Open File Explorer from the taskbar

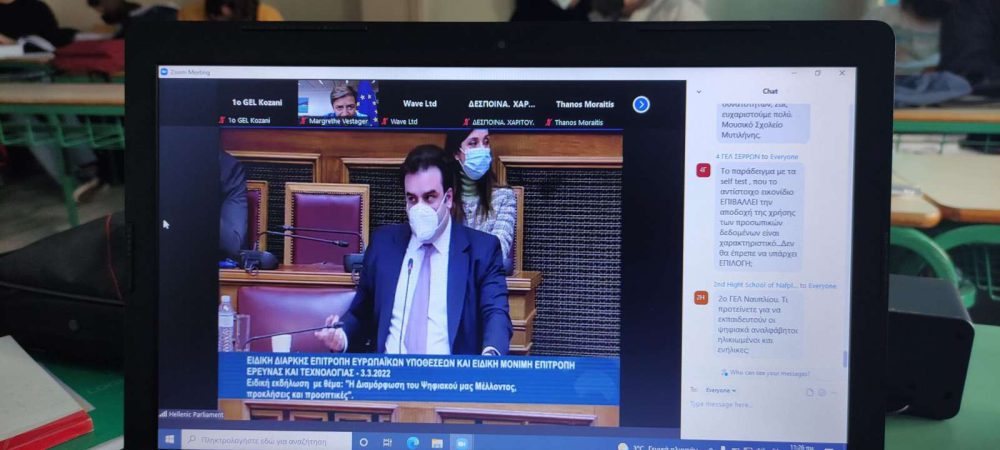point(437,442)
